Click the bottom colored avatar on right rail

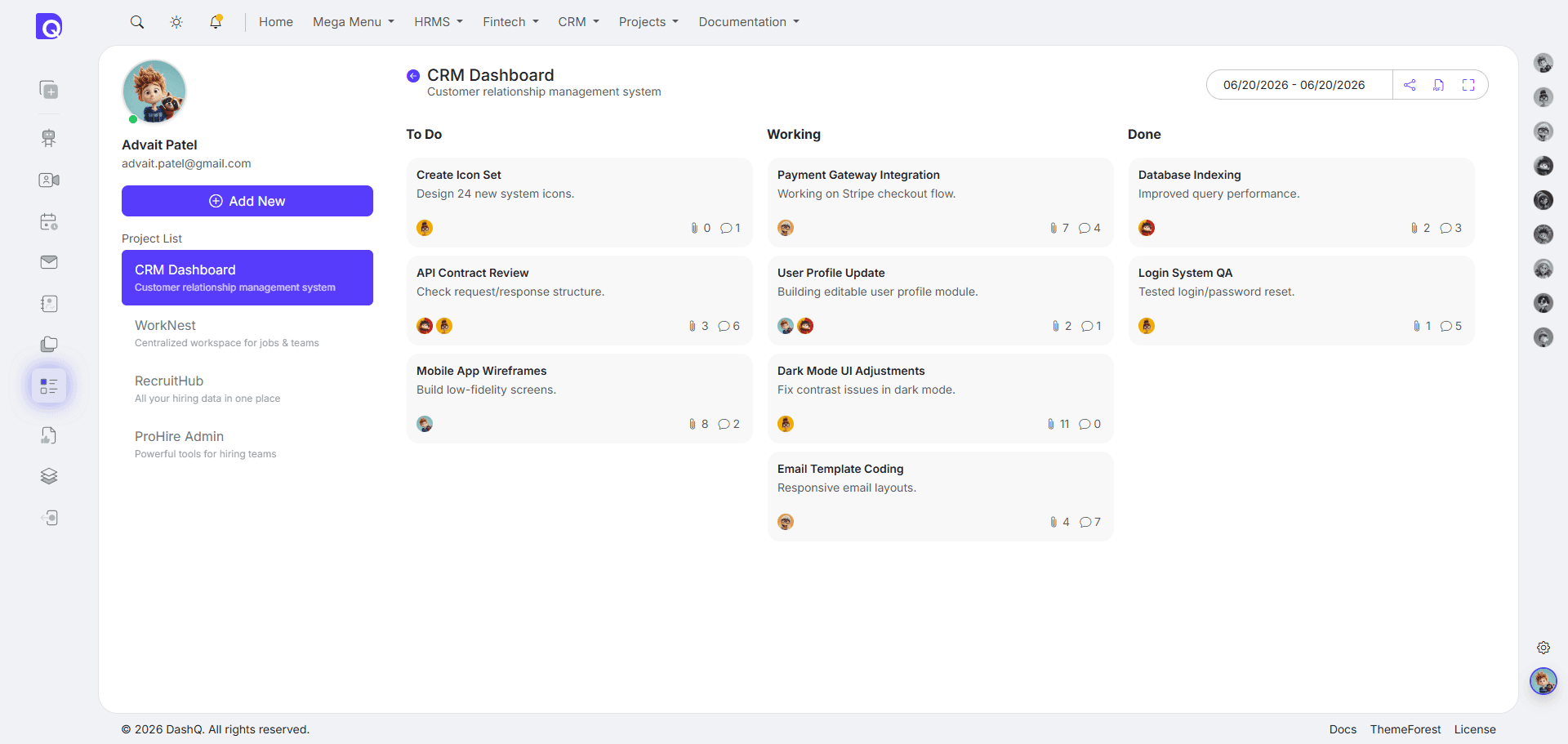[x=1543, y=681]
